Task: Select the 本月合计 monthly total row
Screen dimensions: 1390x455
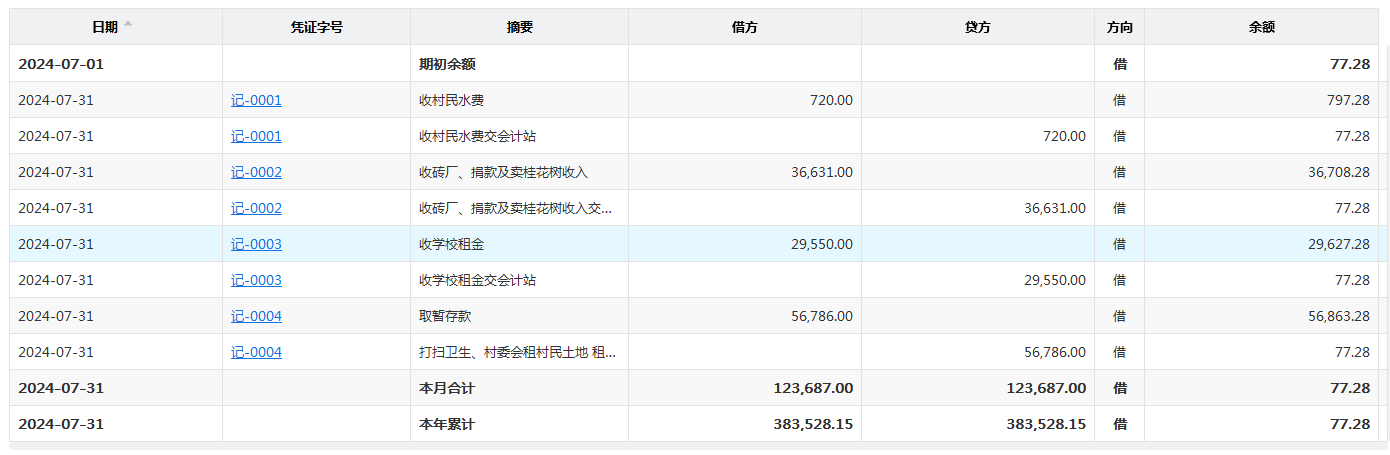Action: [447, 388]
